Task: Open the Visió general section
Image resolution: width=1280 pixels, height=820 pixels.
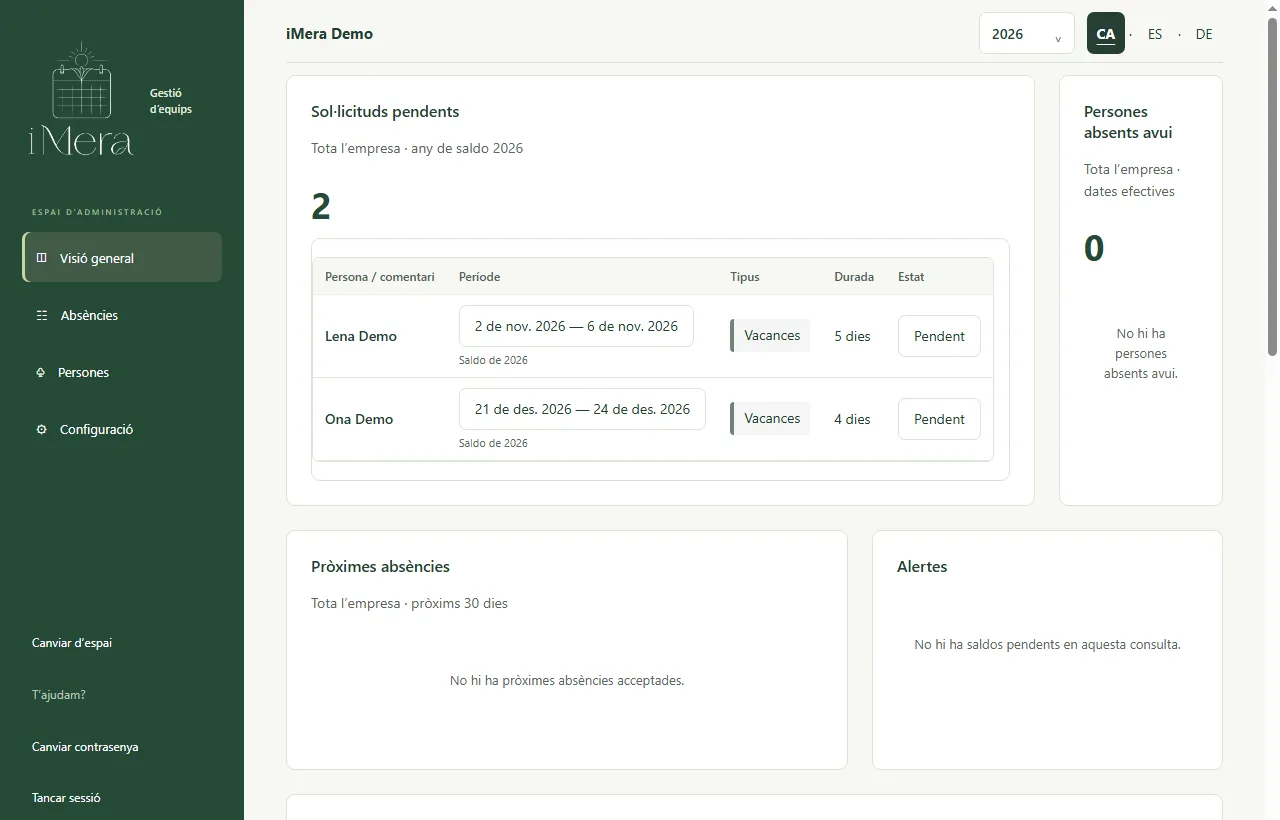Action: point(122,257)
